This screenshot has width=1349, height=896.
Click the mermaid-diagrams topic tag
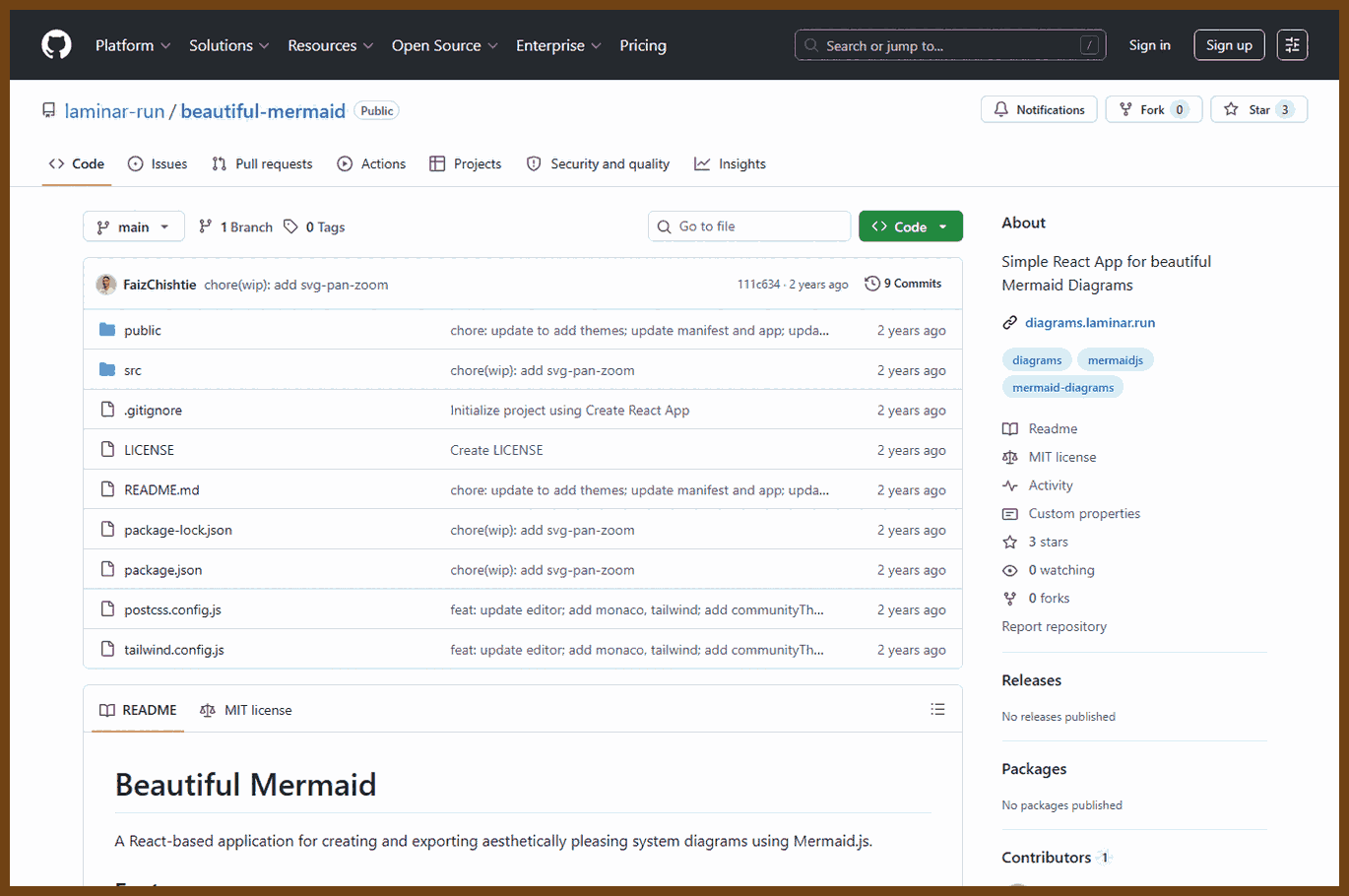click(x=1062, y=387)
